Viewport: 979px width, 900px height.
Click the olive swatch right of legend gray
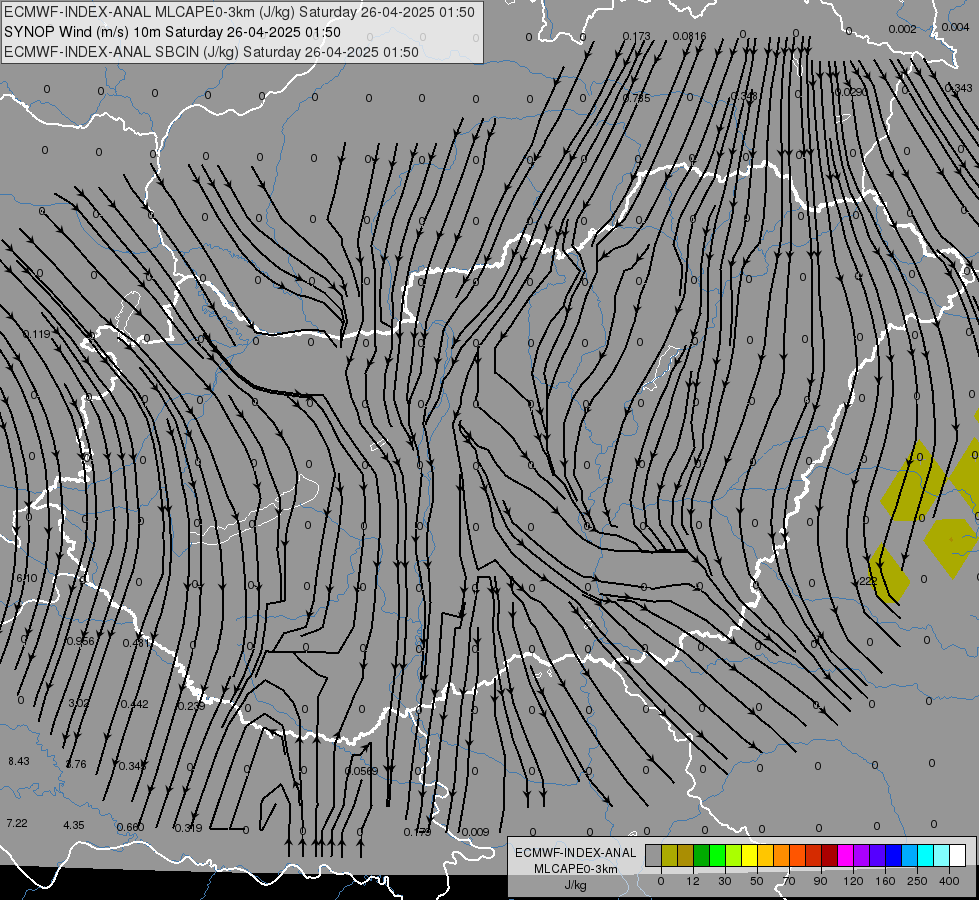click(x=669, y=855)
